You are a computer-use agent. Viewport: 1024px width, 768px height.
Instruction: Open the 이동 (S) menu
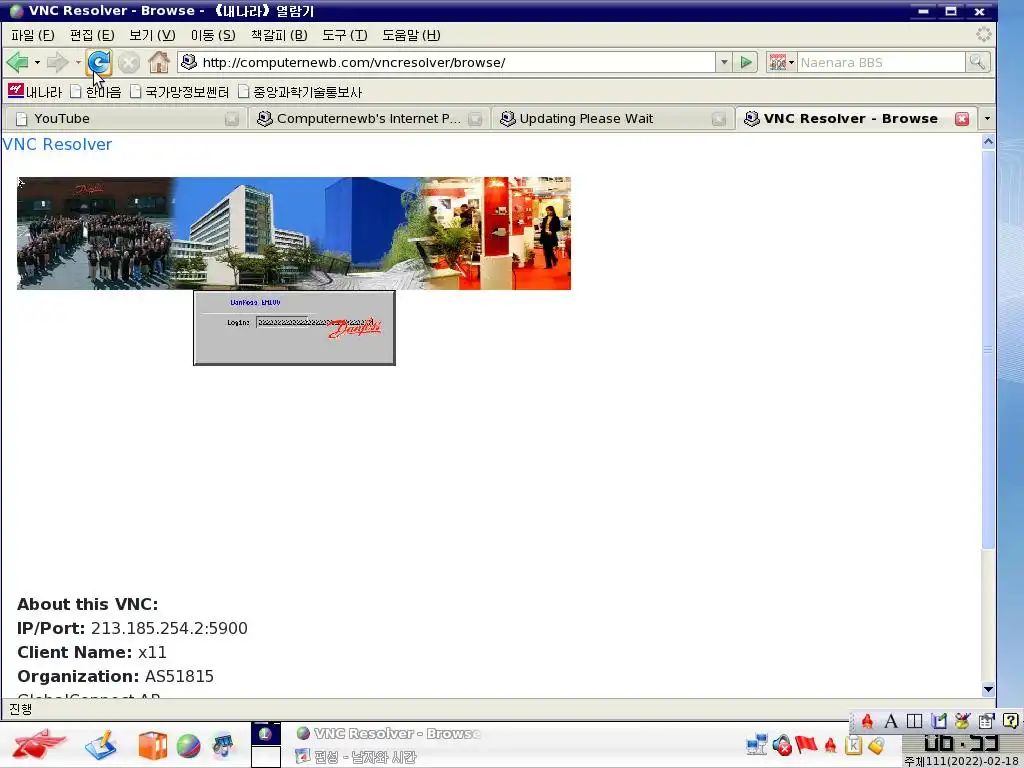click(x=213, y=35)
